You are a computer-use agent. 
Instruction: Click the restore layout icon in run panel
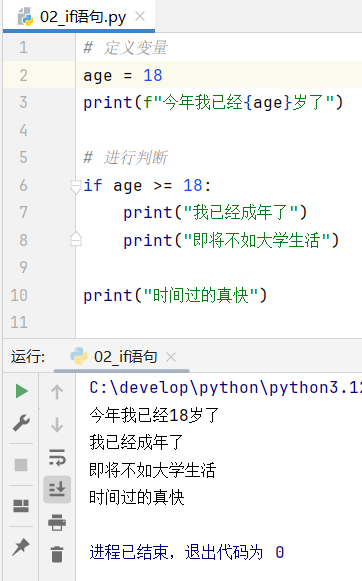[21, 506]
